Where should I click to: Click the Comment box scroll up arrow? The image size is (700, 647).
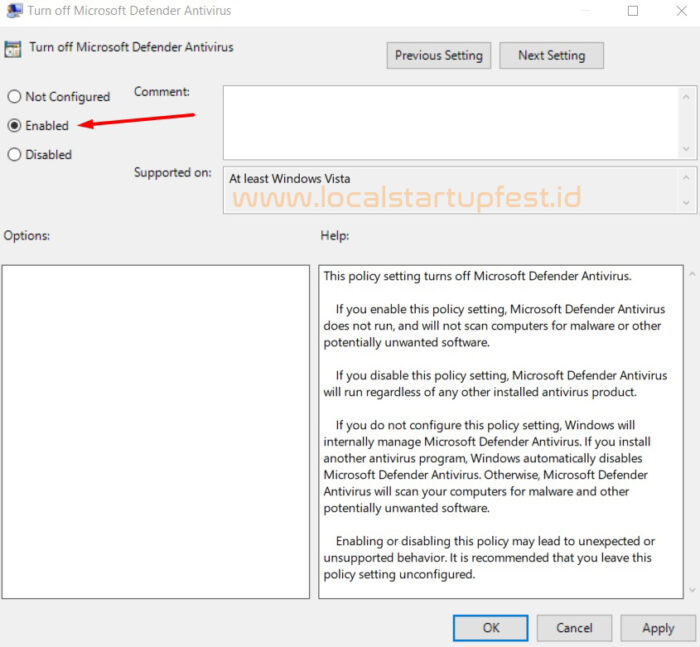(686, 96)
